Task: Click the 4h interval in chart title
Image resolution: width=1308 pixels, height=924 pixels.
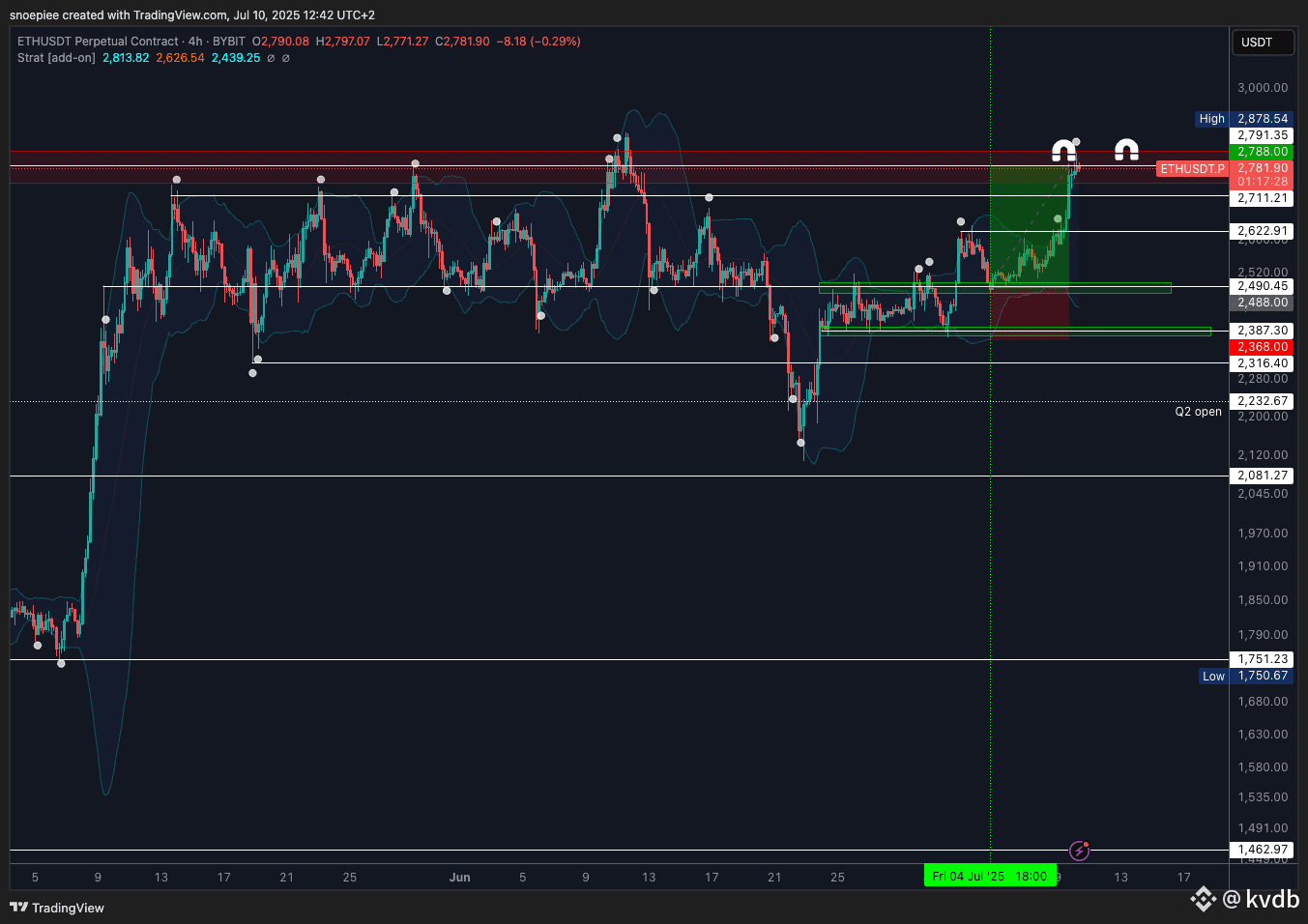Action: [195, 42]
